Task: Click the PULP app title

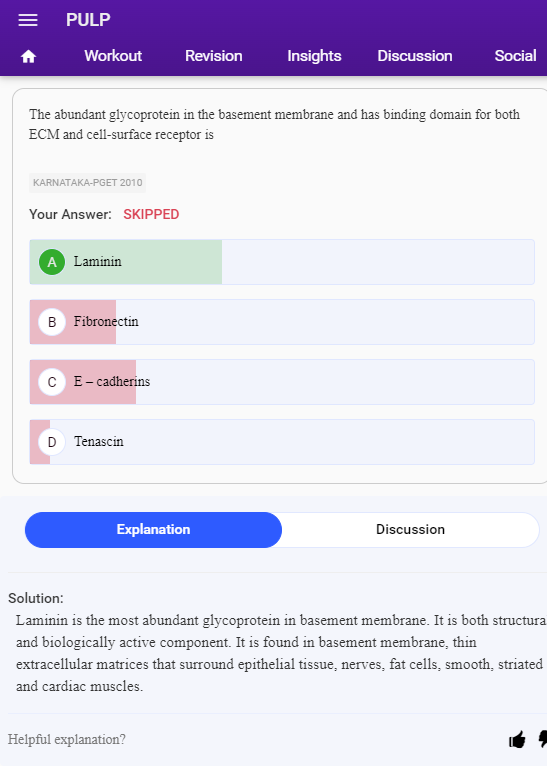Action: point(88,20)
